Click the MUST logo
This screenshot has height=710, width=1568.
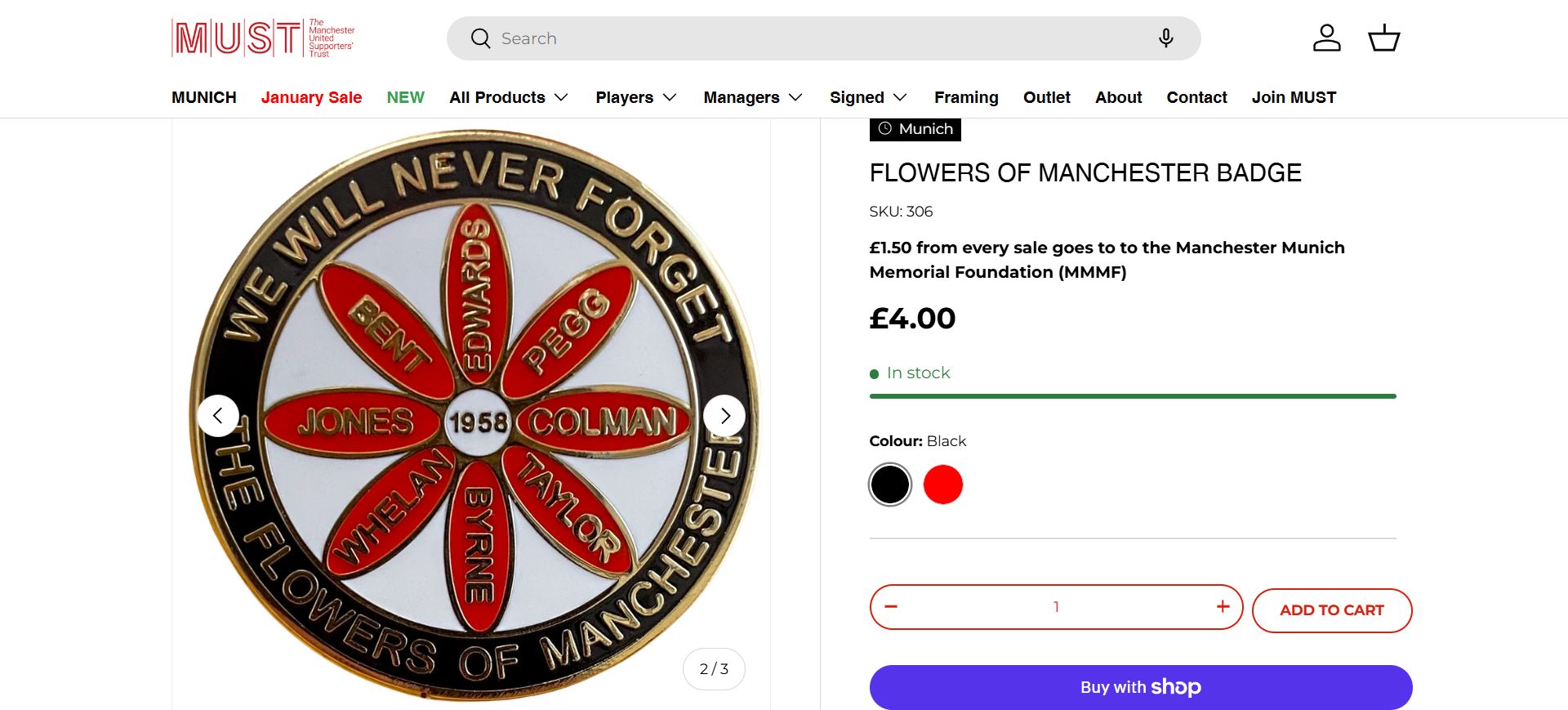[x=263, y=38]
